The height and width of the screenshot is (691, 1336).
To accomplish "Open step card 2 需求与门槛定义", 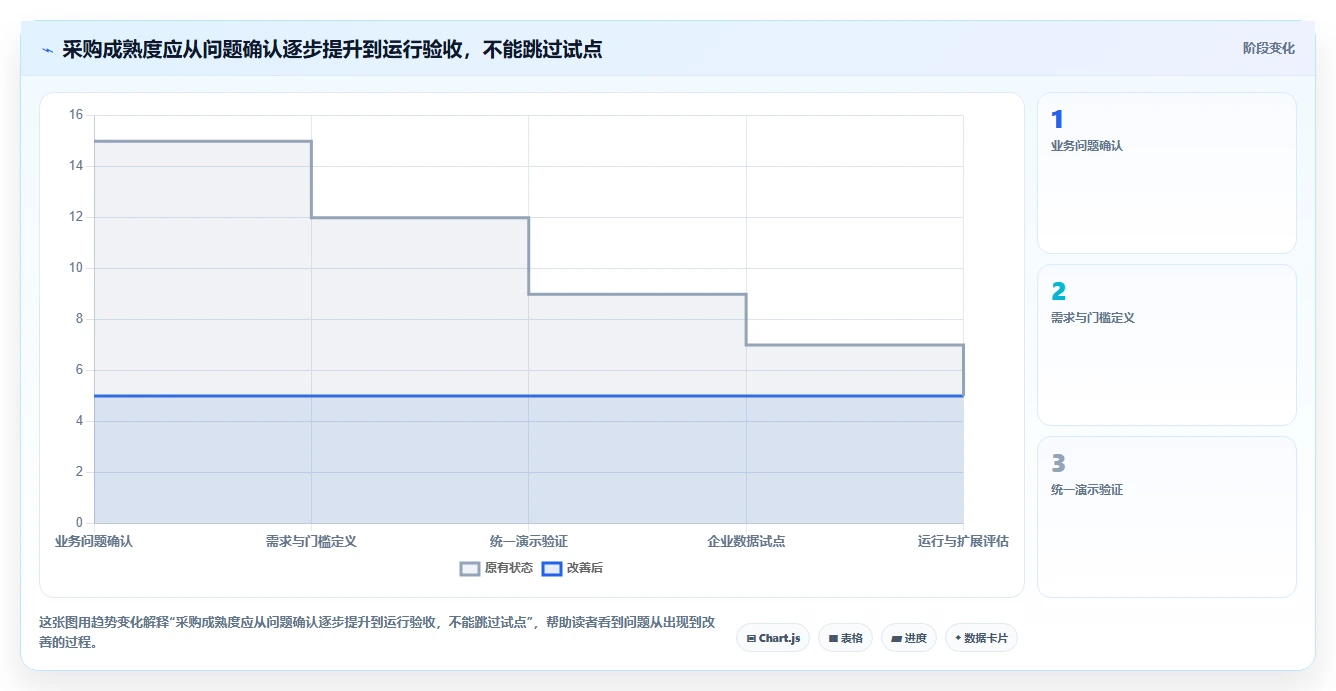I will (1167, 345).
